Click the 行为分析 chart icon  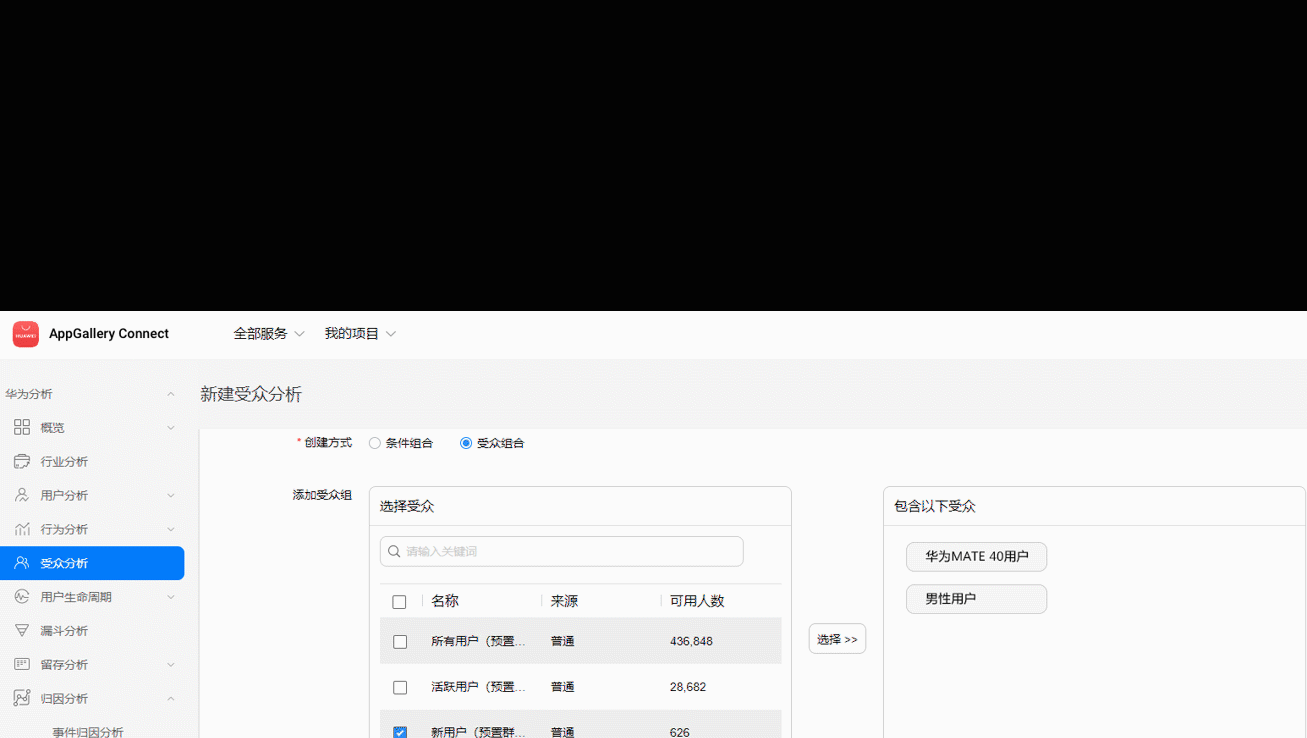click(21, 529)
